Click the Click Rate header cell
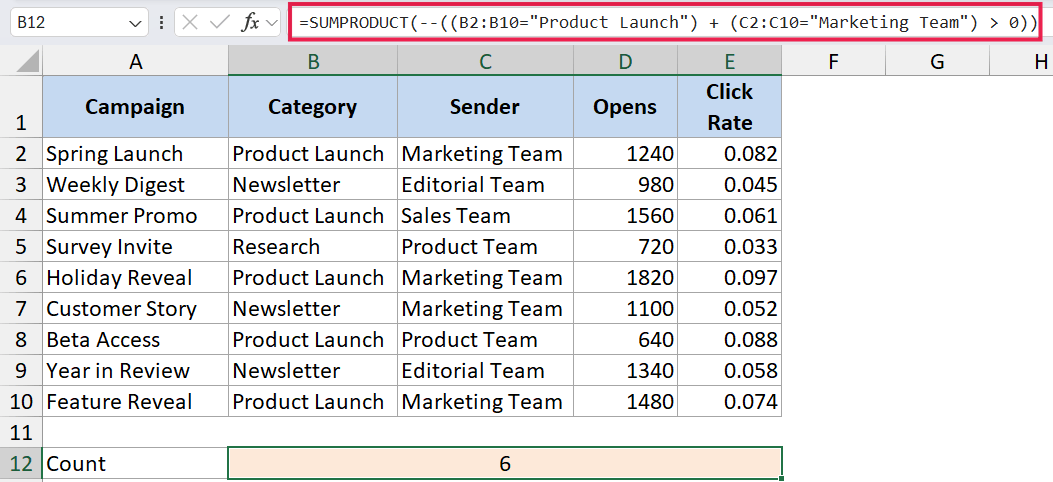Viewport: 1053px width, 482px height. 730,107
